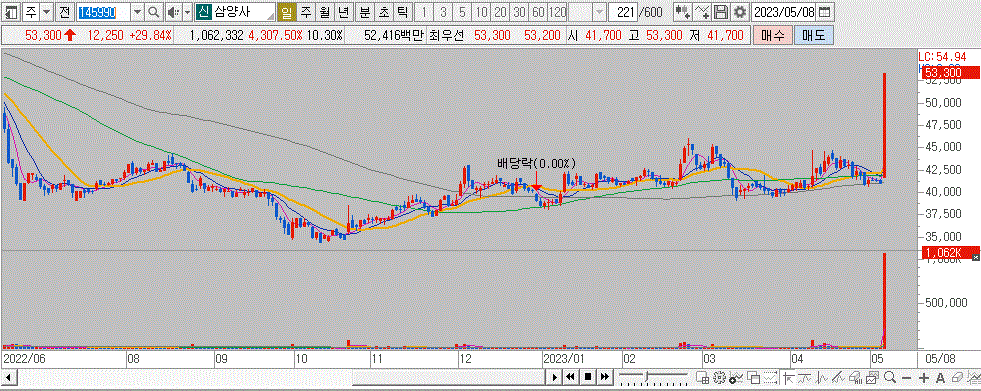Open the dotted gear indicator settings icon
The image size is (981, 391).
pyautogui.click(x=719, y=377)
